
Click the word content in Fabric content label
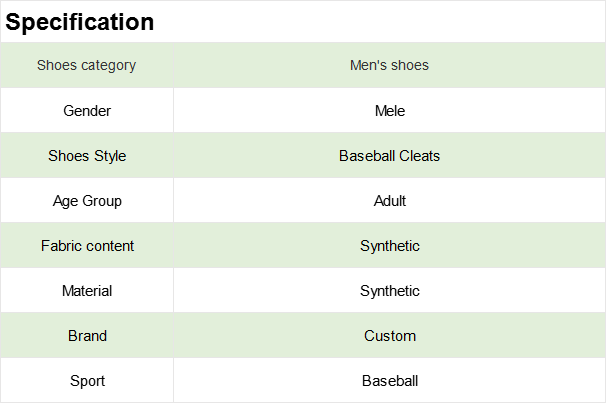(109, 246)
